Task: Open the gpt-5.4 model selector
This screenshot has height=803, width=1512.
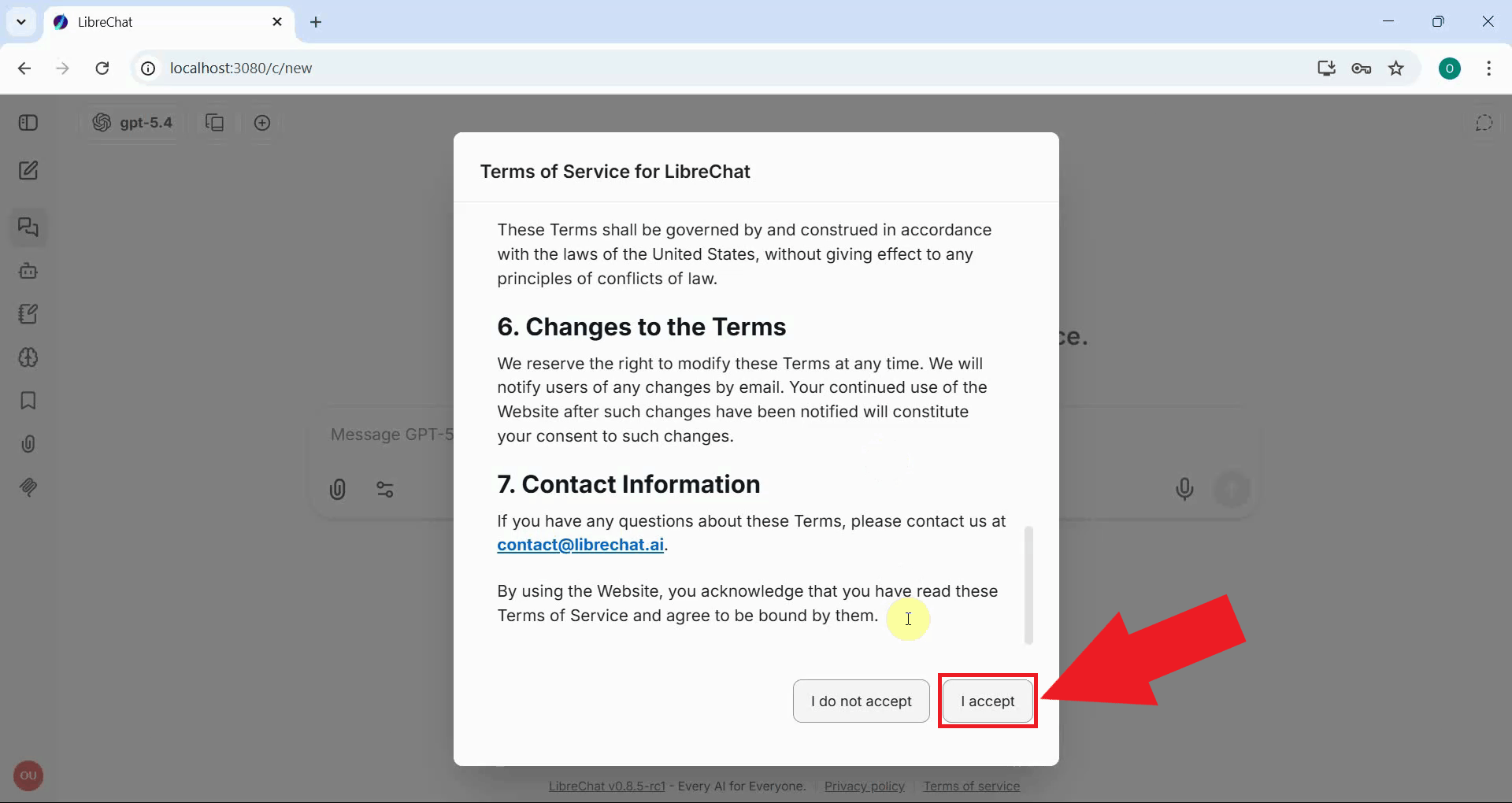Action: (x=132, y=123)
